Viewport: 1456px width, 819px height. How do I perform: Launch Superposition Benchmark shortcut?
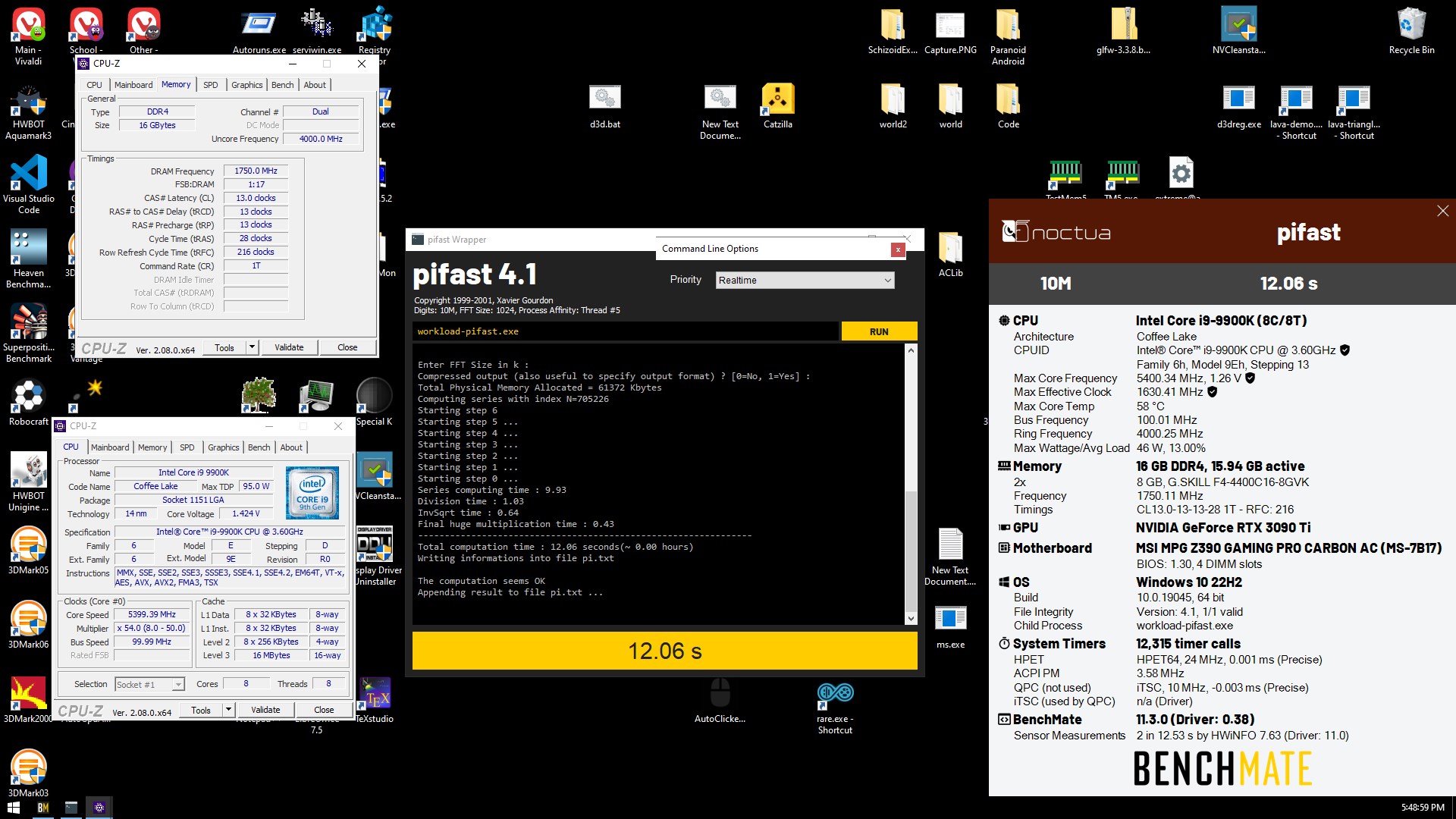[x=29, y=334]
